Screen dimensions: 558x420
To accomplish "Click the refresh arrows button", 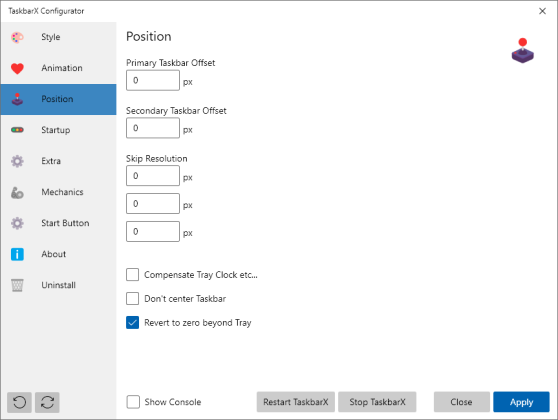I will coord(47,403).
